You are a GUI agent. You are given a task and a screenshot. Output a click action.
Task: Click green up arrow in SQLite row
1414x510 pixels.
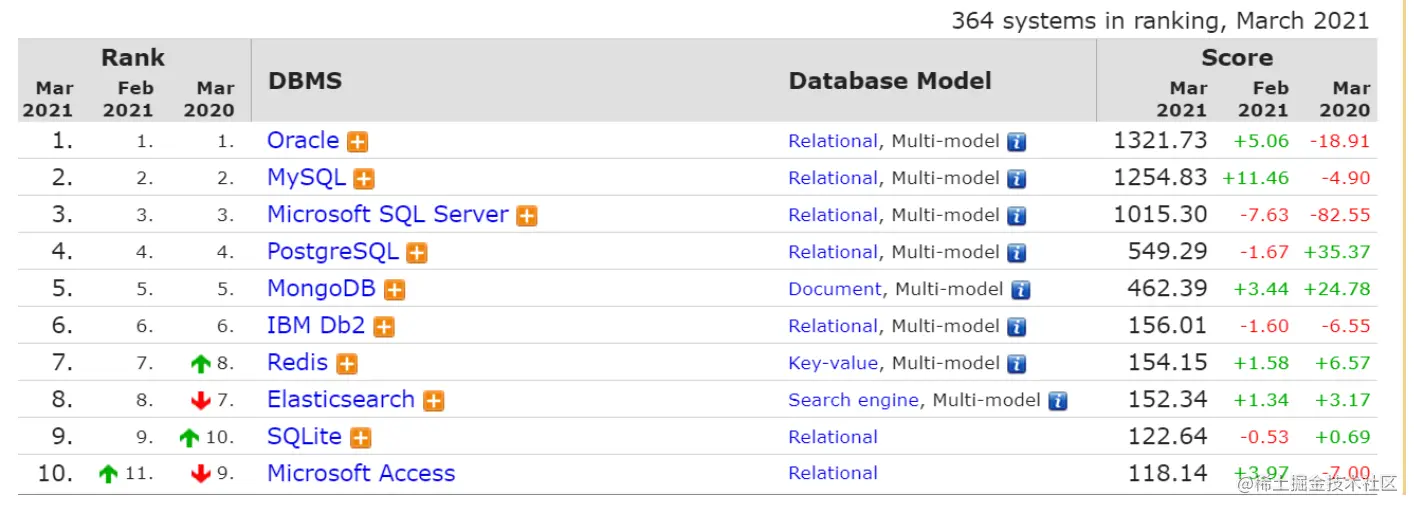pyautogui.click(x=190, y=438)
